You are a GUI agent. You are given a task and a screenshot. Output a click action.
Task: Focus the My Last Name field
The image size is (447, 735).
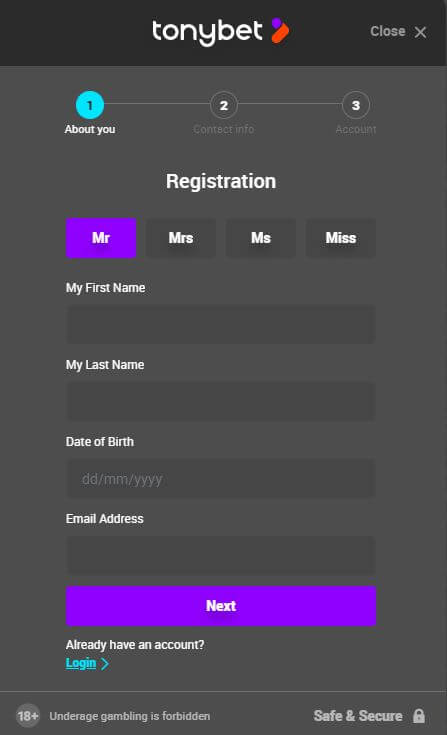221,401
